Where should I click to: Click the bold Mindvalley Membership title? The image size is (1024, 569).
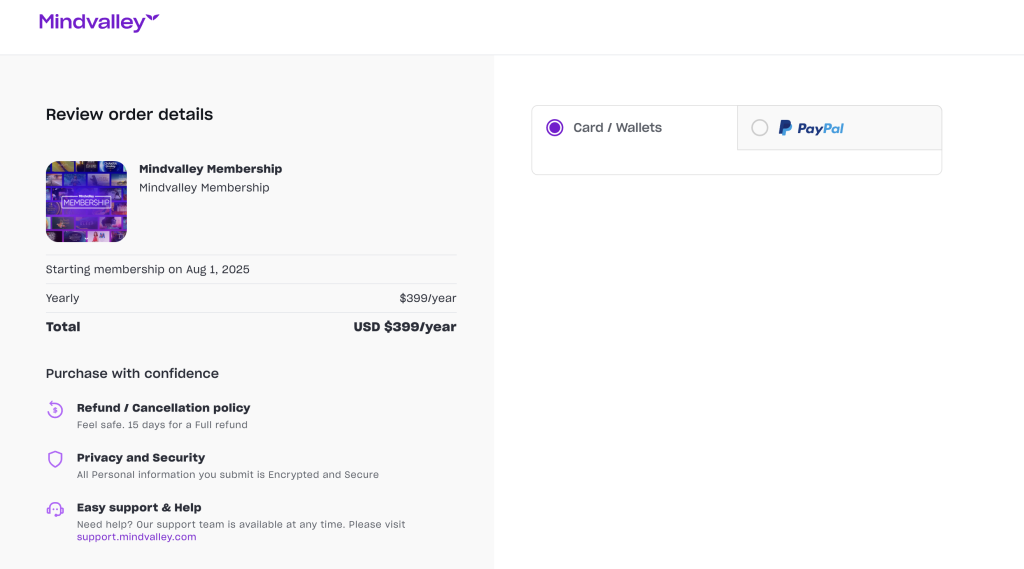click(210, 169)
